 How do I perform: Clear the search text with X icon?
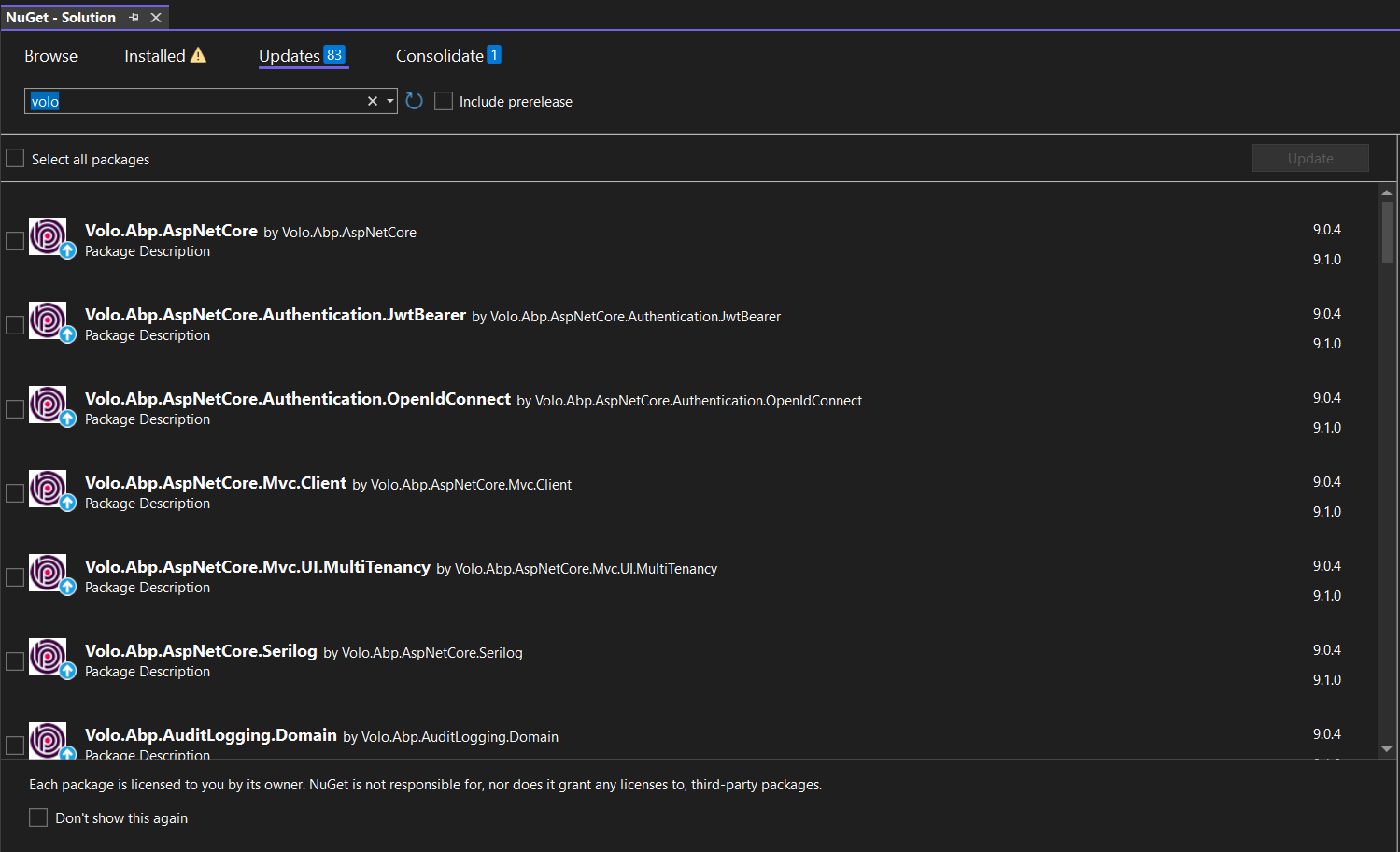click(x=373, y=101)
